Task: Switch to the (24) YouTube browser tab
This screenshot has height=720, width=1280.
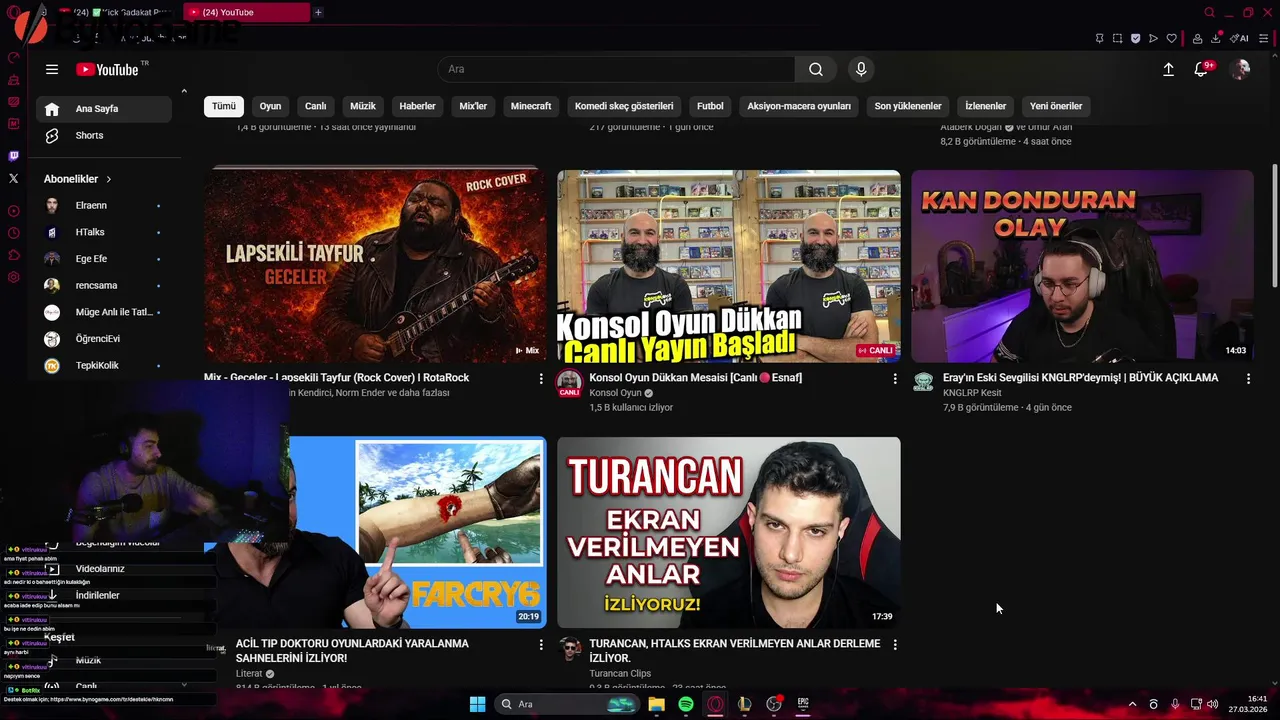Action: 247,12
